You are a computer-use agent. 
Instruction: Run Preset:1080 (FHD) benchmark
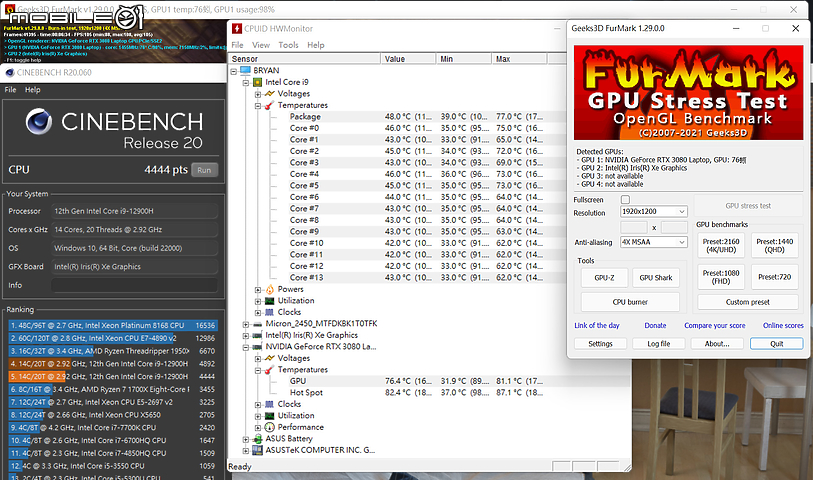[x=721, y=277]
